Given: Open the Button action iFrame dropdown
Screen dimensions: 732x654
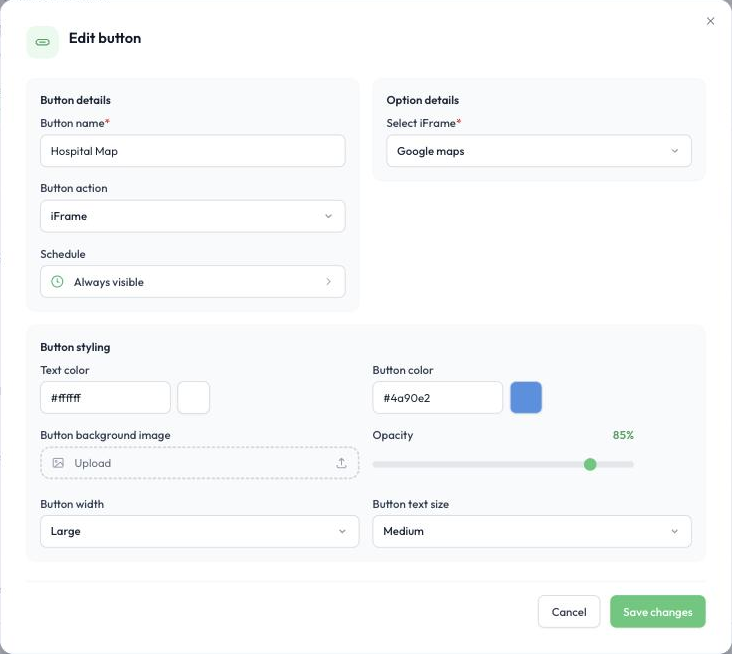Looking at the screenshot, I should tap(193, 216).
